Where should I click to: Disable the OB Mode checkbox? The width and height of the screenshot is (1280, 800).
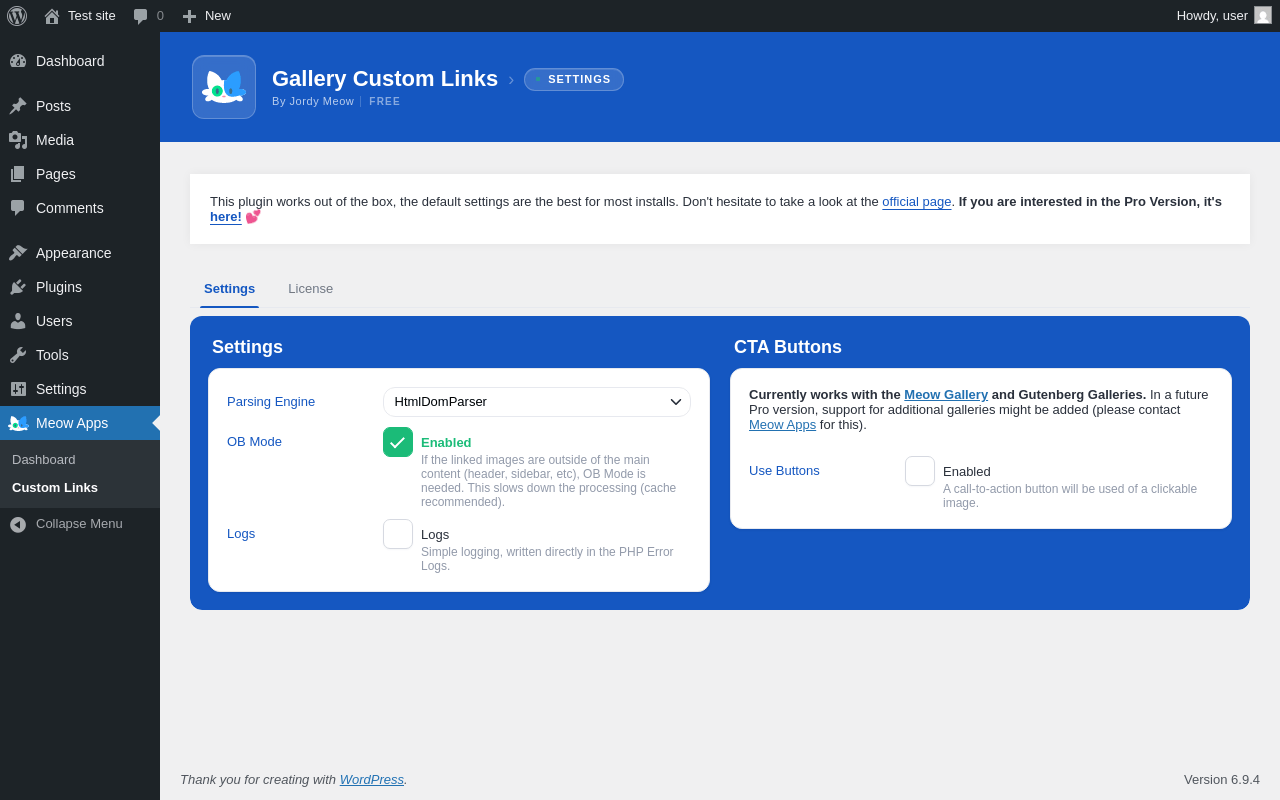coord(398,442)
